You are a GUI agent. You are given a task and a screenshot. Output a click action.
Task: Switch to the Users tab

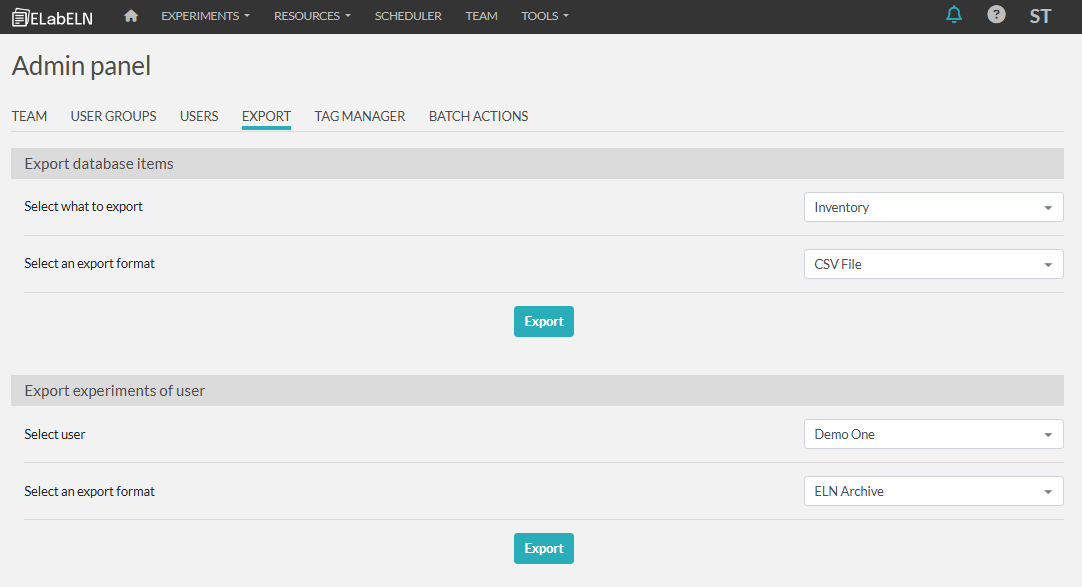(x=199, y=116)
